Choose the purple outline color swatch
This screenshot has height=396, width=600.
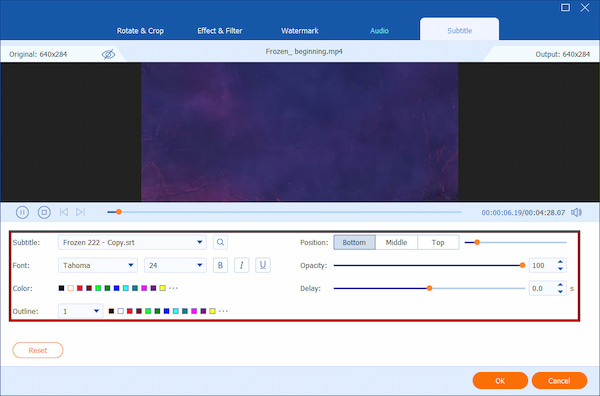coord(203,311)
